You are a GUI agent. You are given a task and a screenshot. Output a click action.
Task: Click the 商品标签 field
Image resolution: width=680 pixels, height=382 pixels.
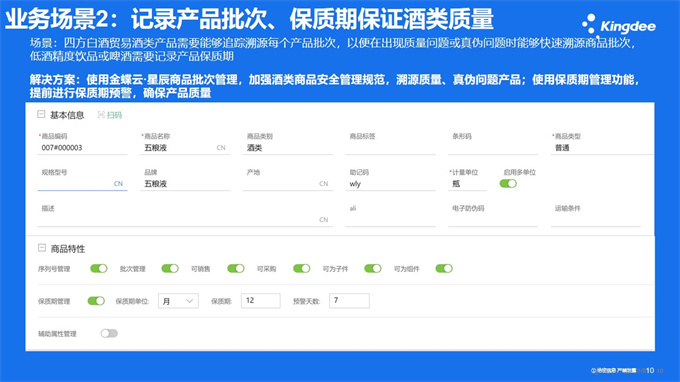[390, 148]
